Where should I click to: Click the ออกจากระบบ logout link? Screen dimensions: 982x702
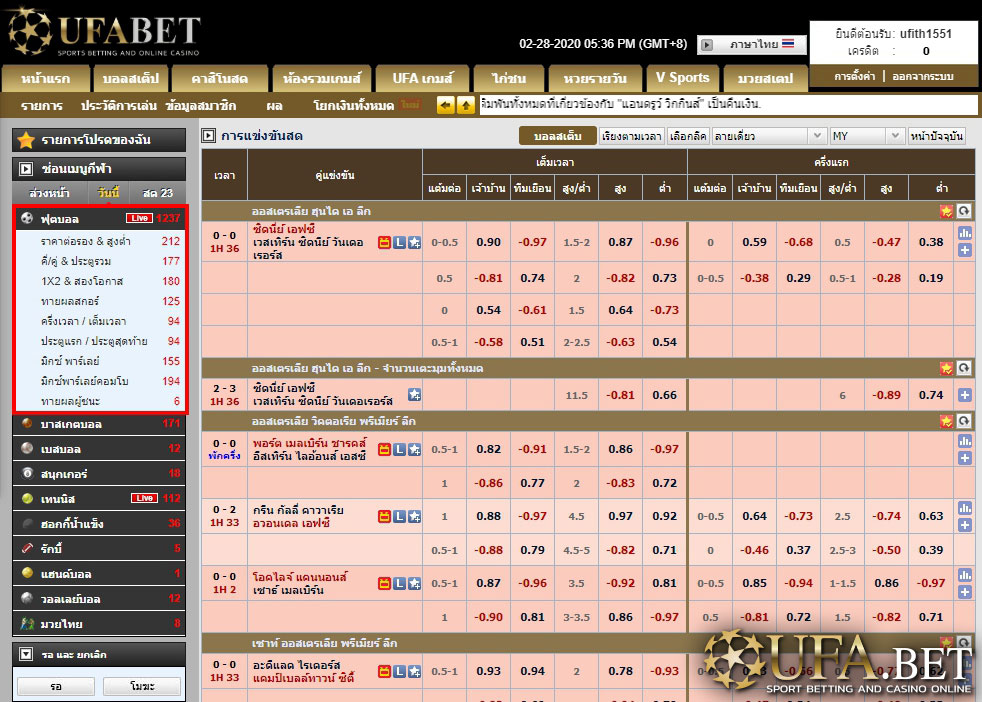(x=923, y=76)
